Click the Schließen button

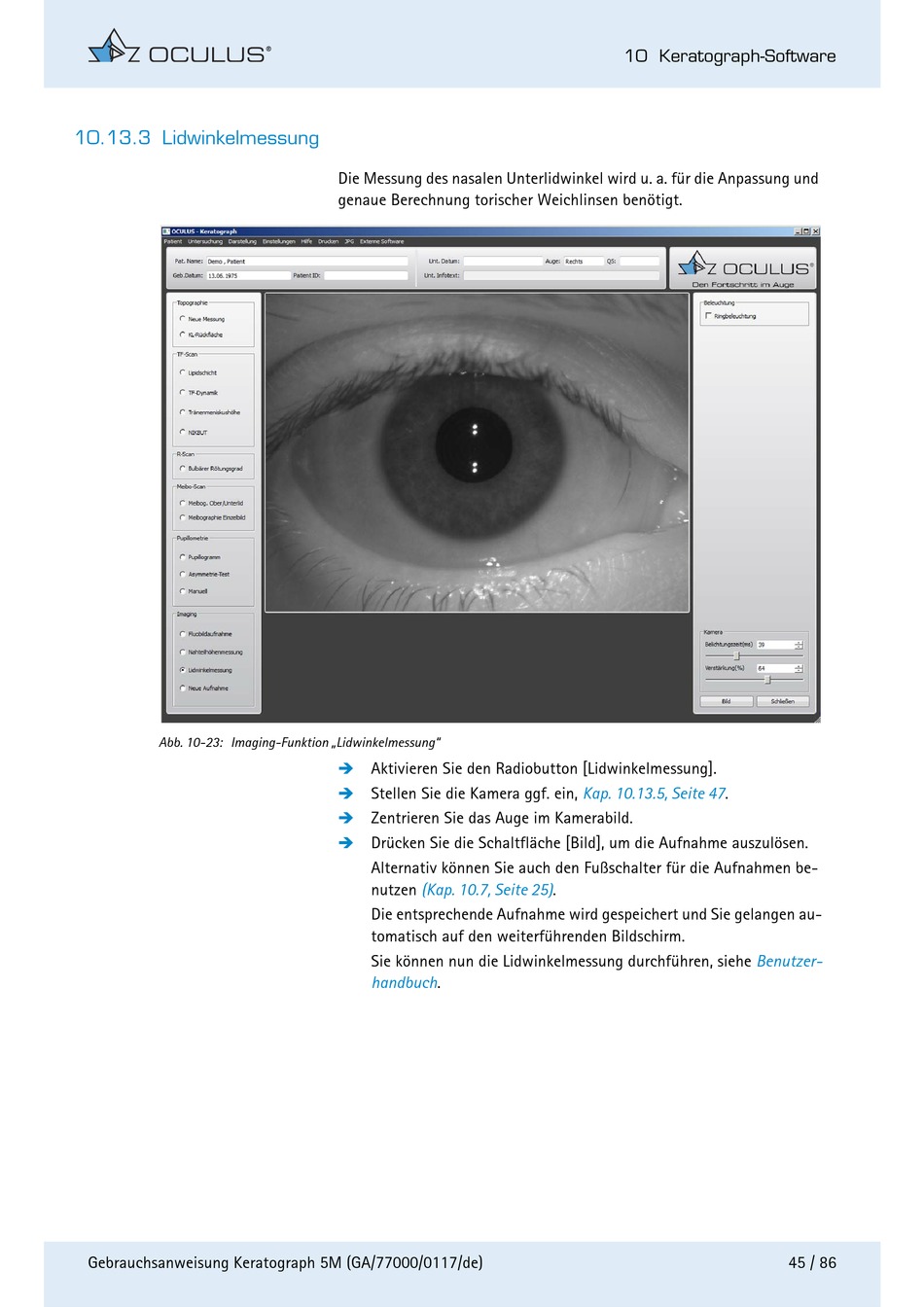[x=783, y=701]
